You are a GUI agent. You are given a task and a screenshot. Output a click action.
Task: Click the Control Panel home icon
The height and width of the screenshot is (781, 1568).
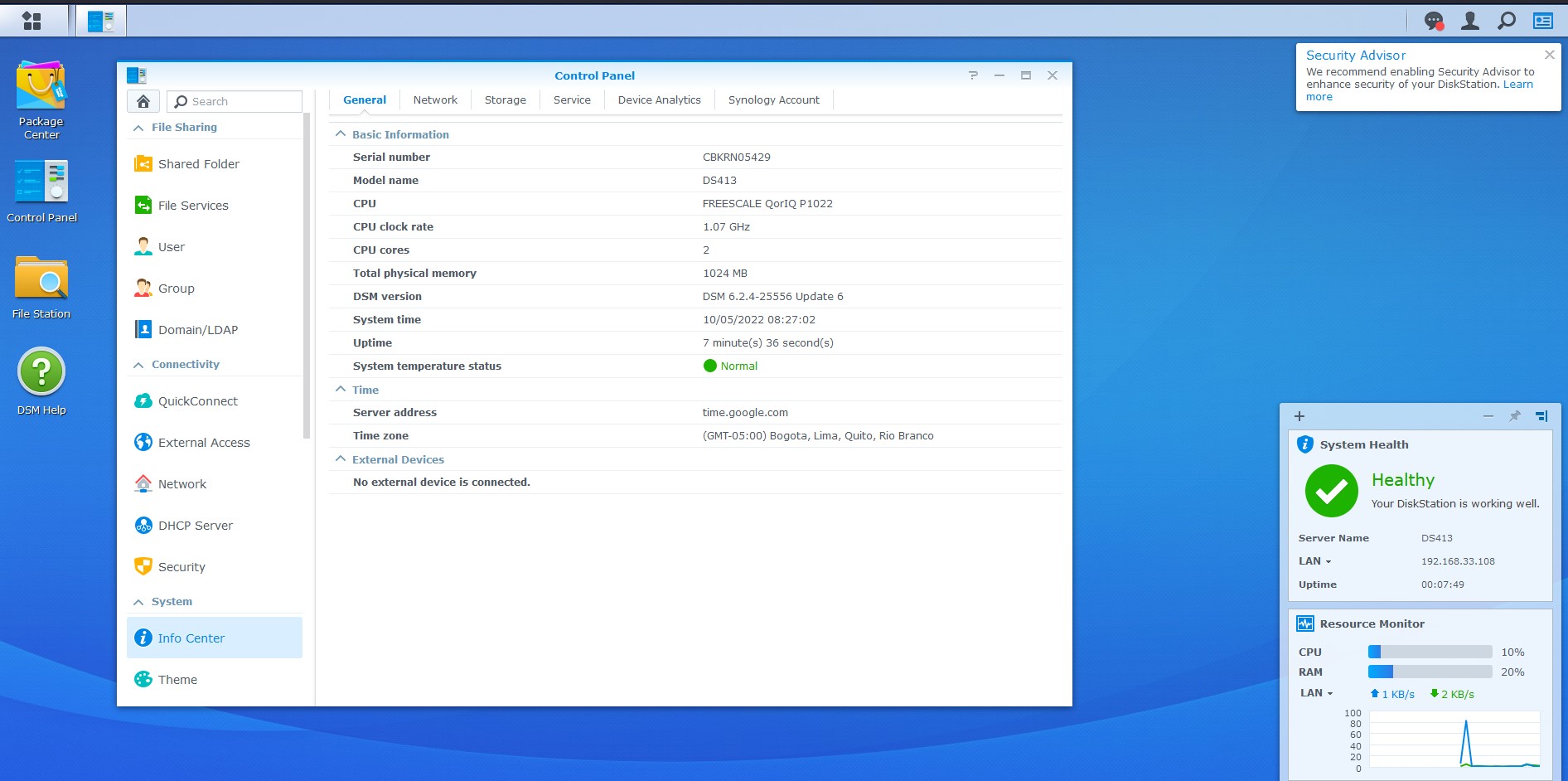[143, 101]
